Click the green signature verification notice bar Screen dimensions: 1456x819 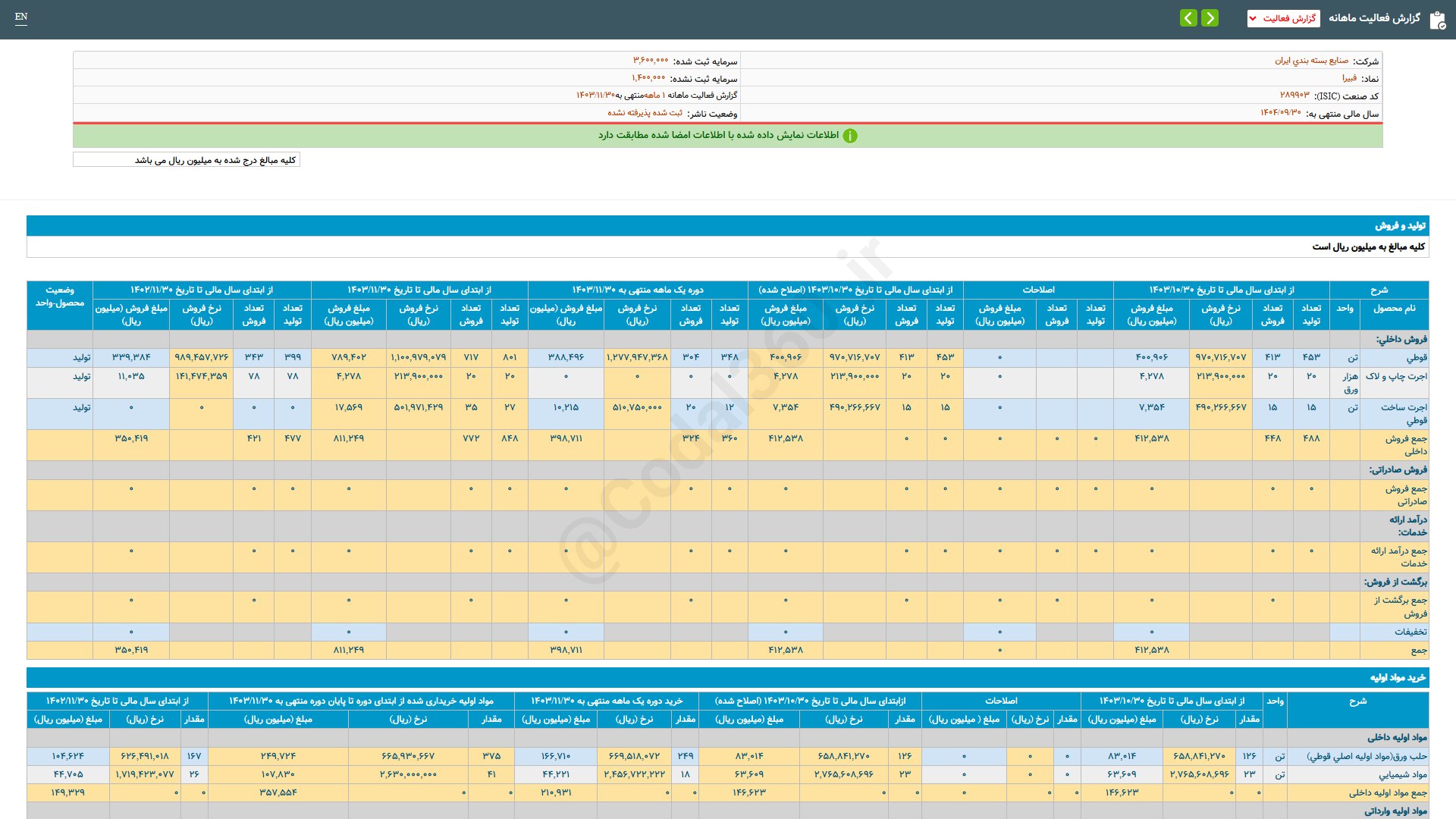tap(727, 136)
